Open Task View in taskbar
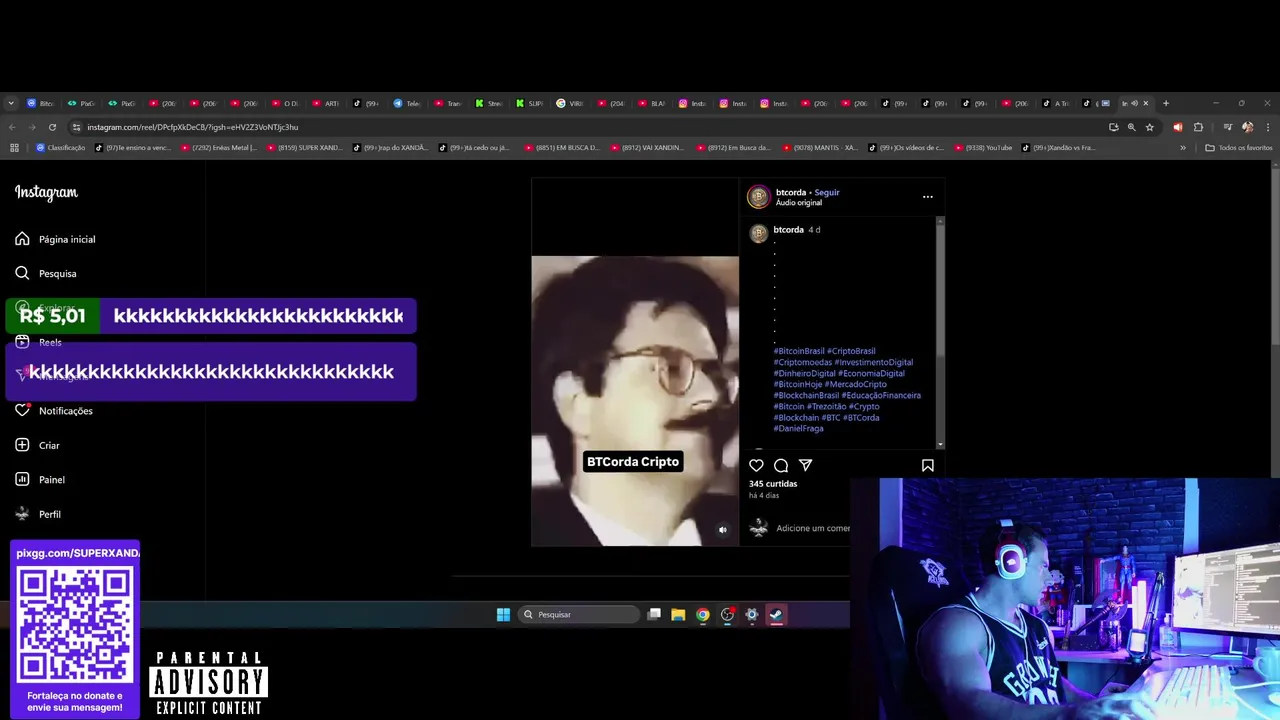The image size is (1280, 720). coord(654,614)
